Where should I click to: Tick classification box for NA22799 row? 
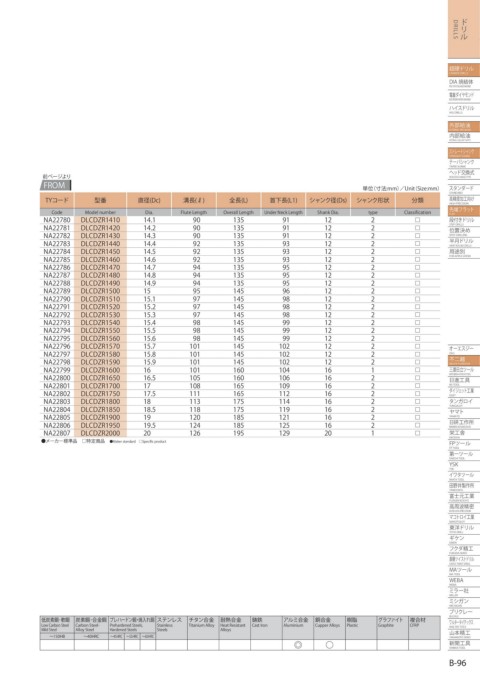(x=417, y=370)
